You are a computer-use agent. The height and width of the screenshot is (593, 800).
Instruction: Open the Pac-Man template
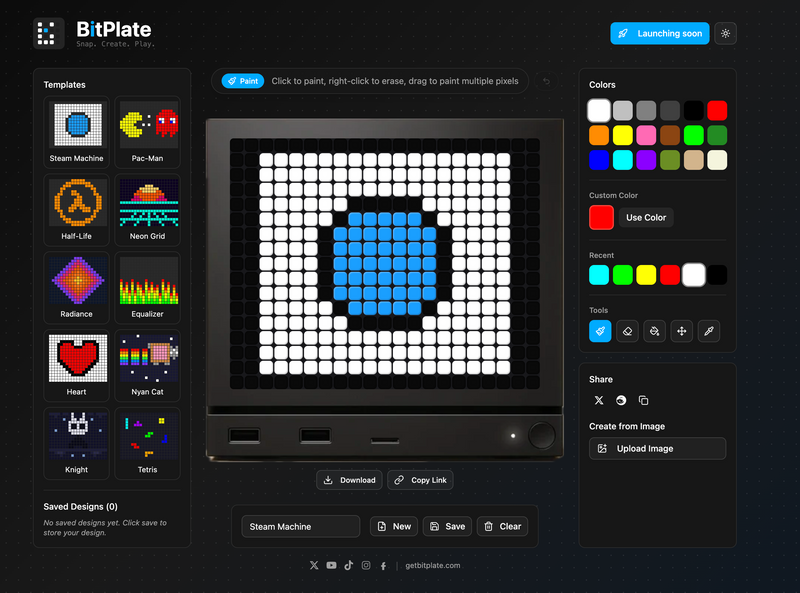[x=147, y=133]
